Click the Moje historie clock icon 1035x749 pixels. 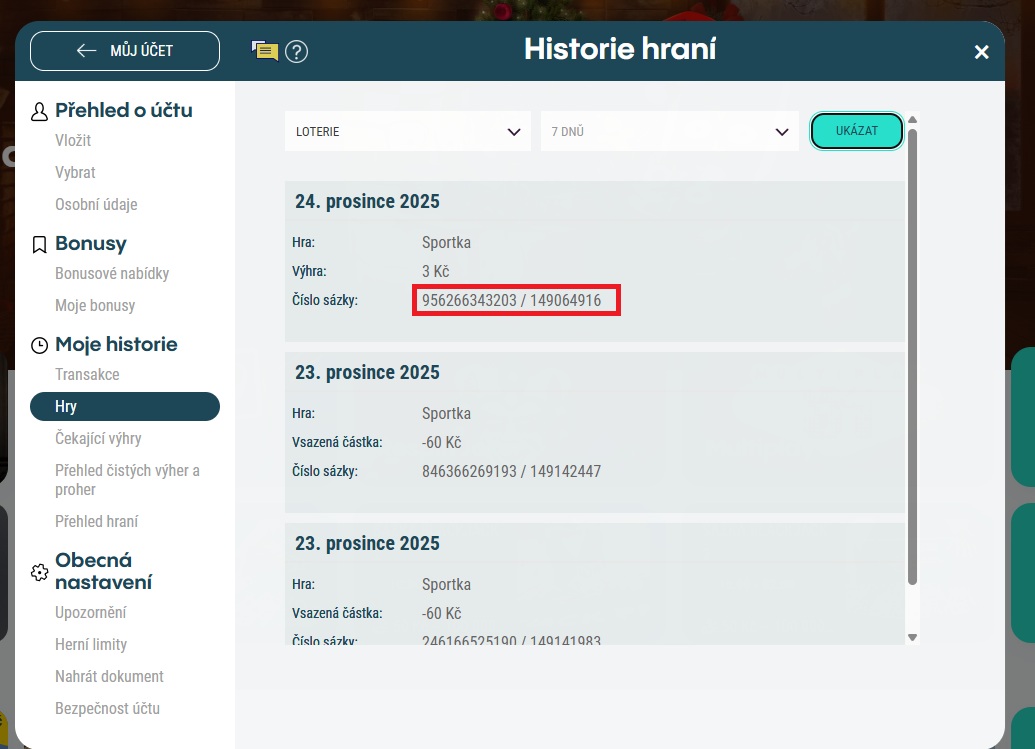39,345
